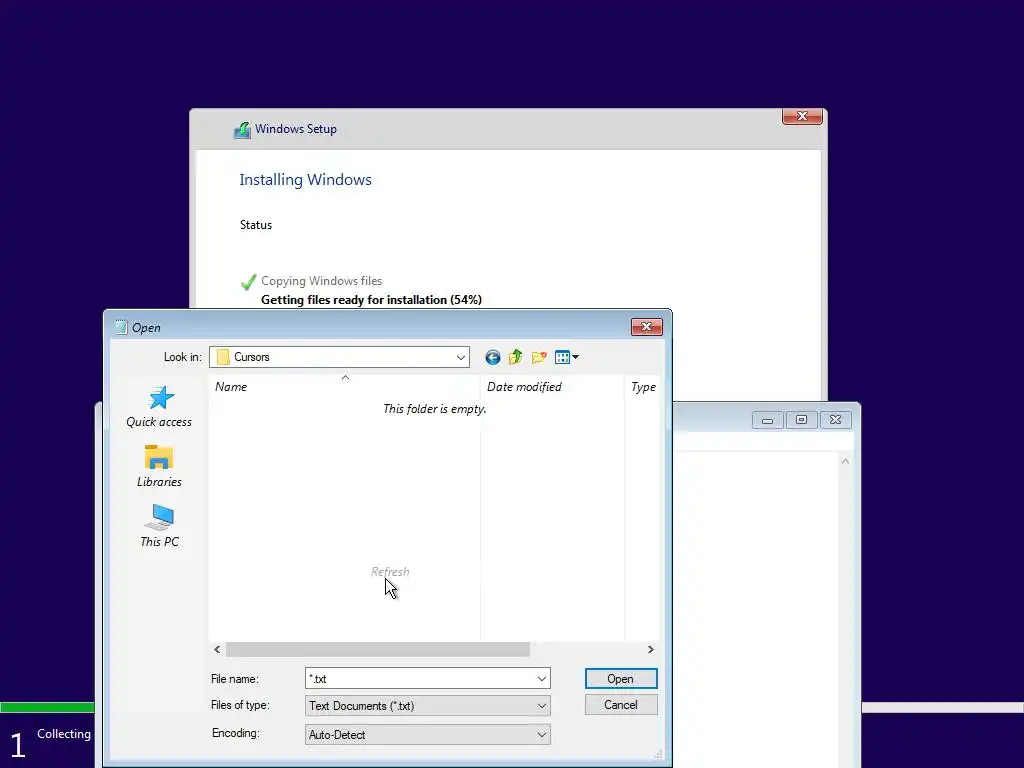
Task: Sort by Date modified column header
Action: [x=552, y=387]
